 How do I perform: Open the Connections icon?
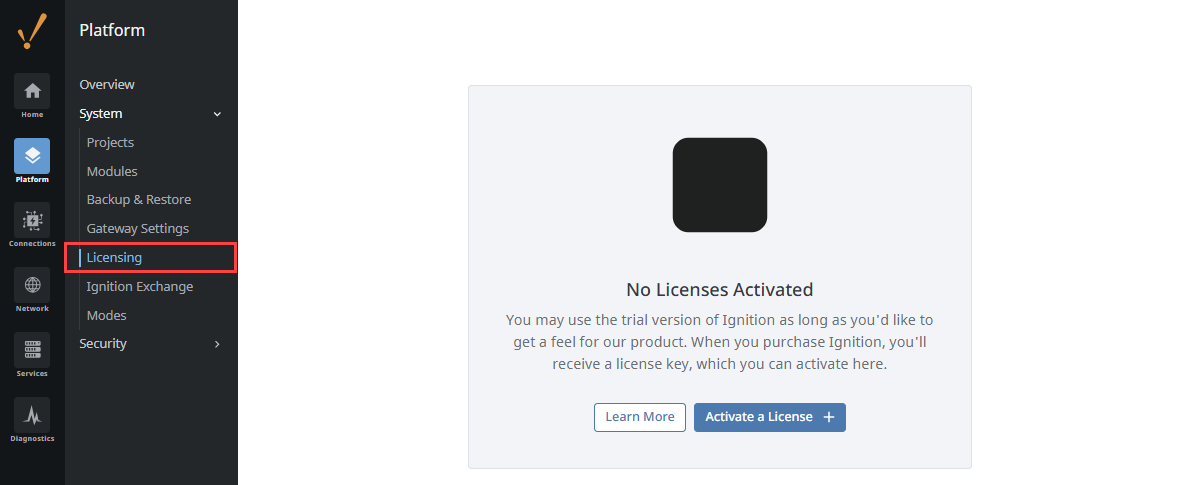pyautogui.click(x=32, y=220)
